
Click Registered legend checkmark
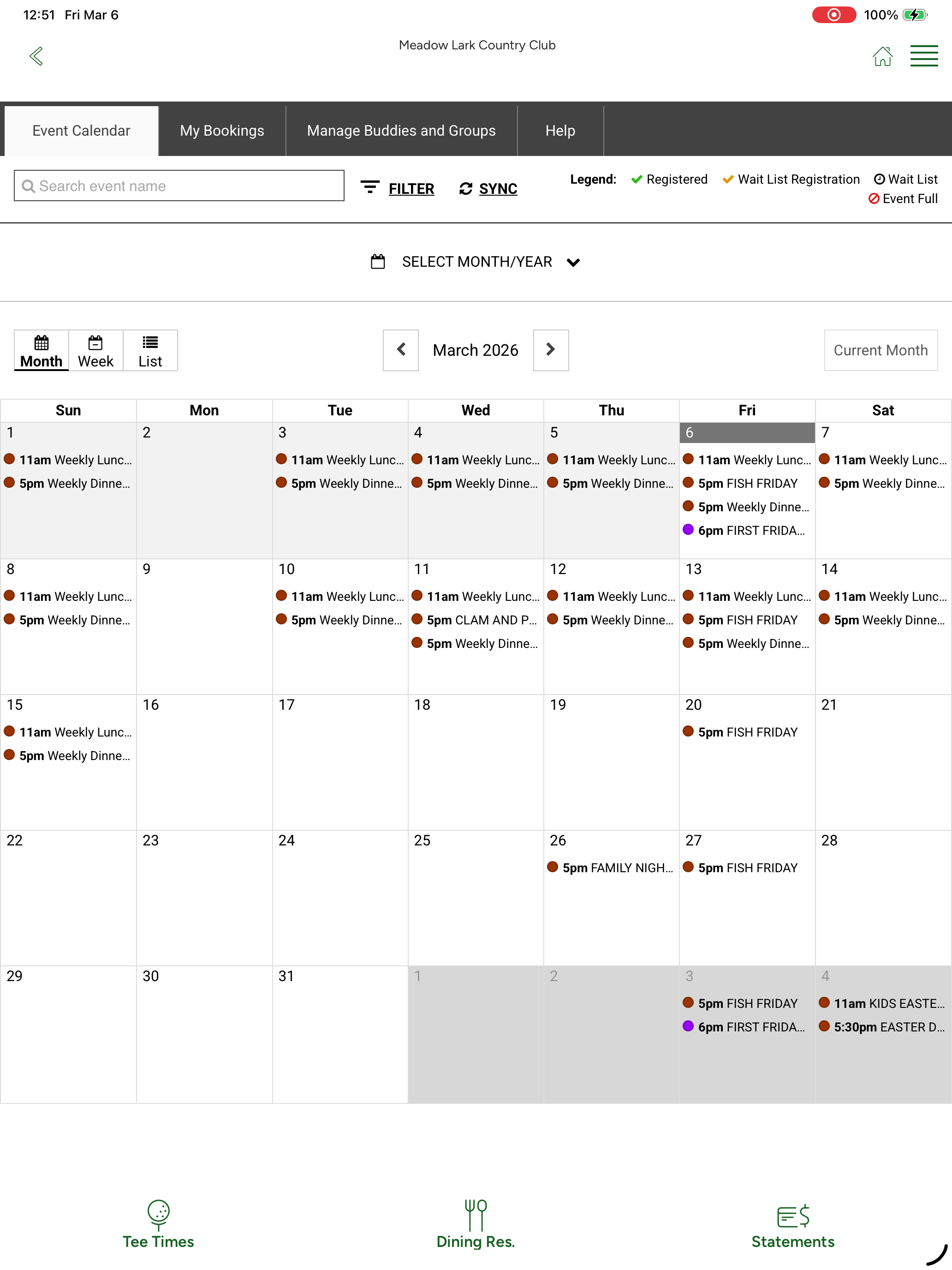click(x=637, y=179)
